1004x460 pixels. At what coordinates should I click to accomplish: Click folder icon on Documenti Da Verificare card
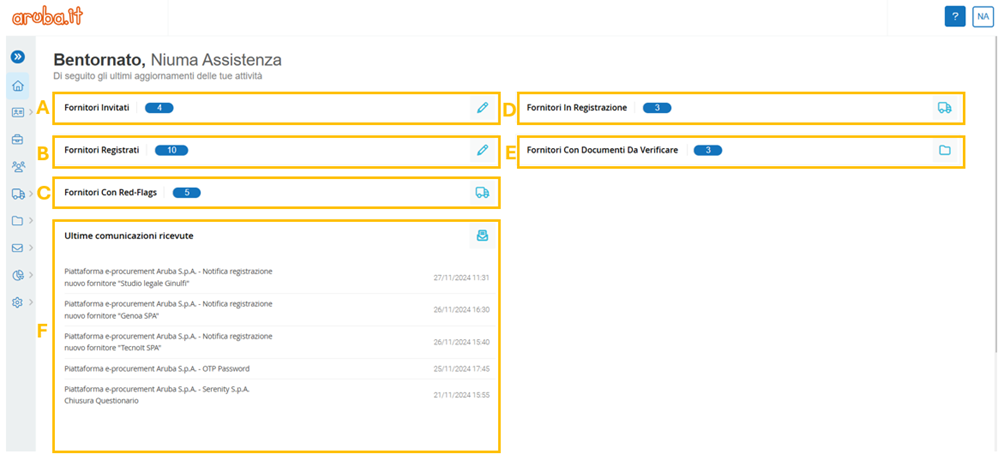tap(944, 151)
